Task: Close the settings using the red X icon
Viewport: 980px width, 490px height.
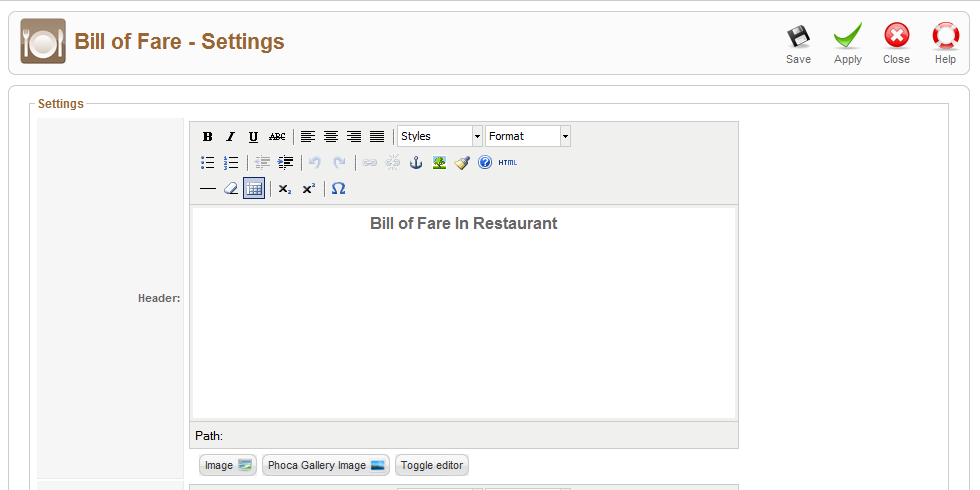Action: [x=896, y=36]
